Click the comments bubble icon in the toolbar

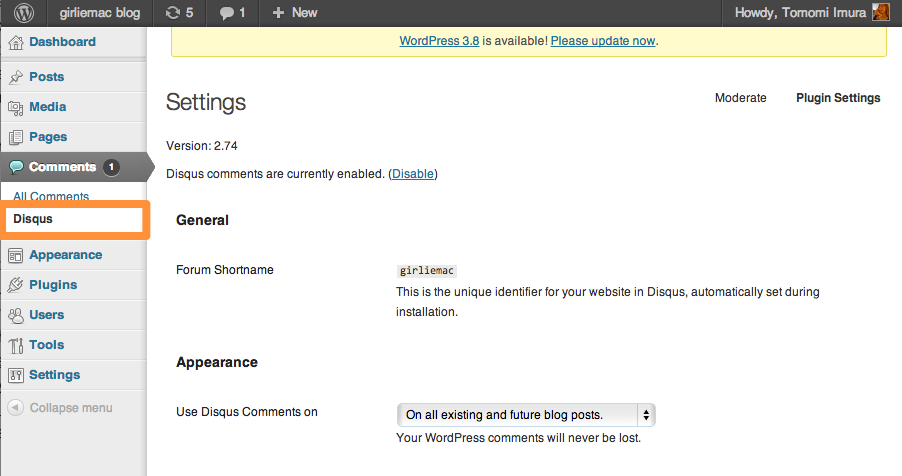[228, 12]
